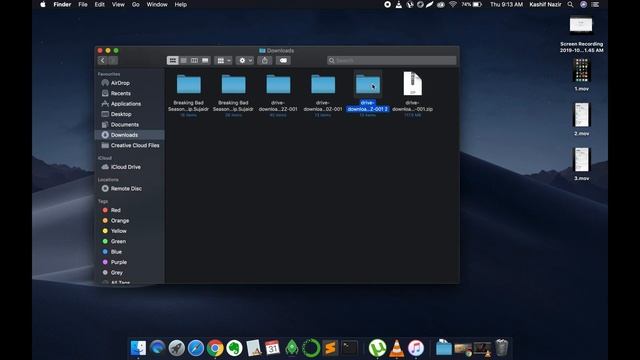The image size is (640, 360).
Task: Open the Go menu
Action: click(x=136, y=4)
